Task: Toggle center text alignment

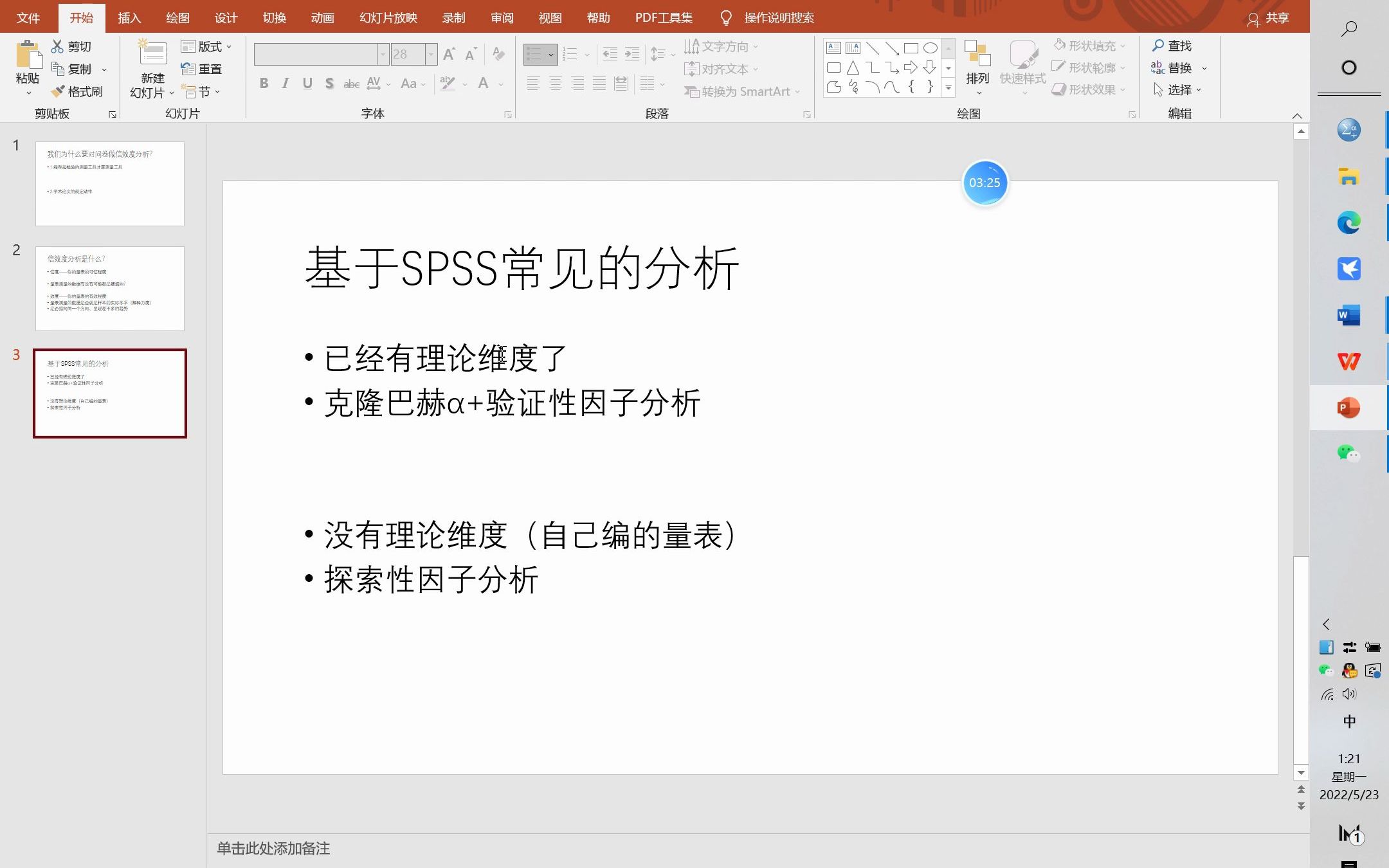Action: pos(555,84)
